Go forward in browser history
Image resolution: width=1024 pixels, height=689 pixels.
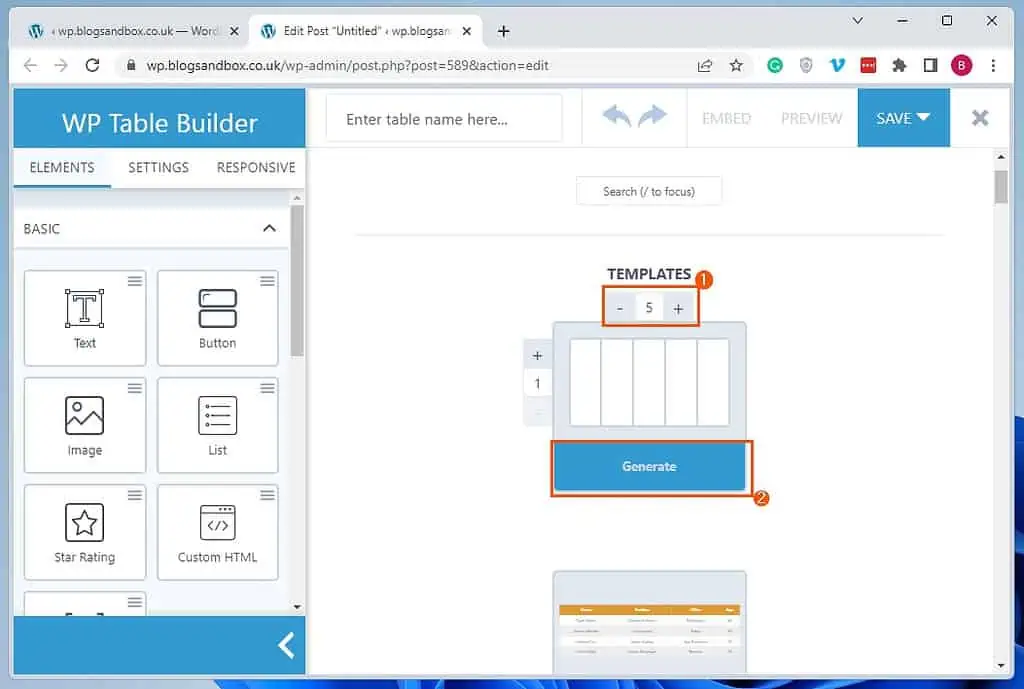click(x=61, y=65)
